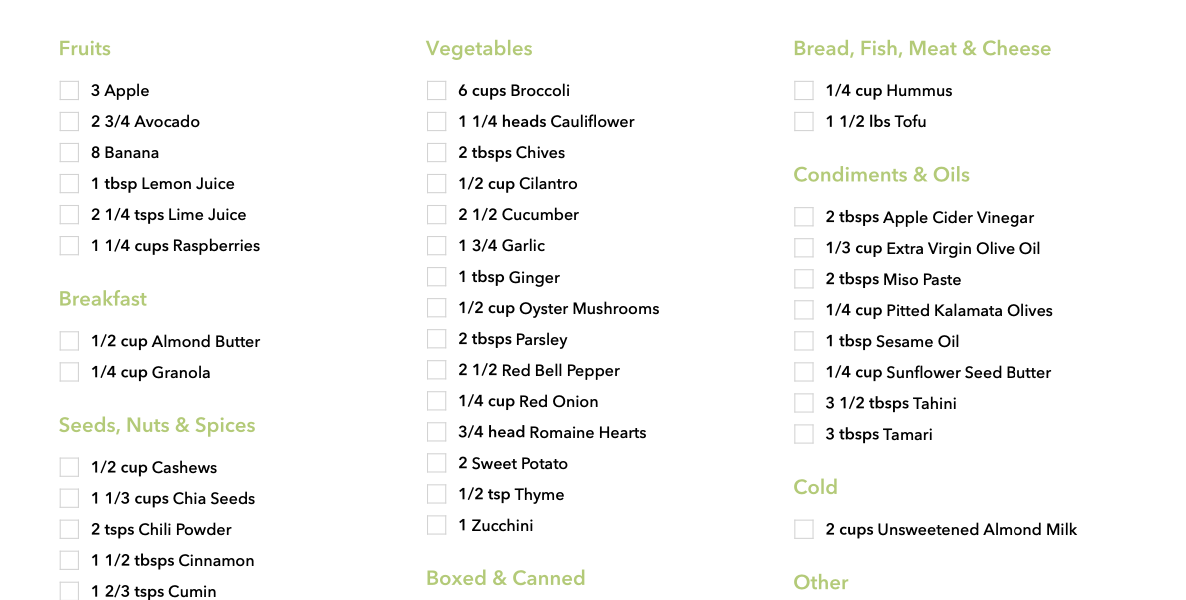This screenshot has height=600, width=1186.
Task: Tick the 1/4 cup Granola checkbox
Action: [x=70, y=372]
